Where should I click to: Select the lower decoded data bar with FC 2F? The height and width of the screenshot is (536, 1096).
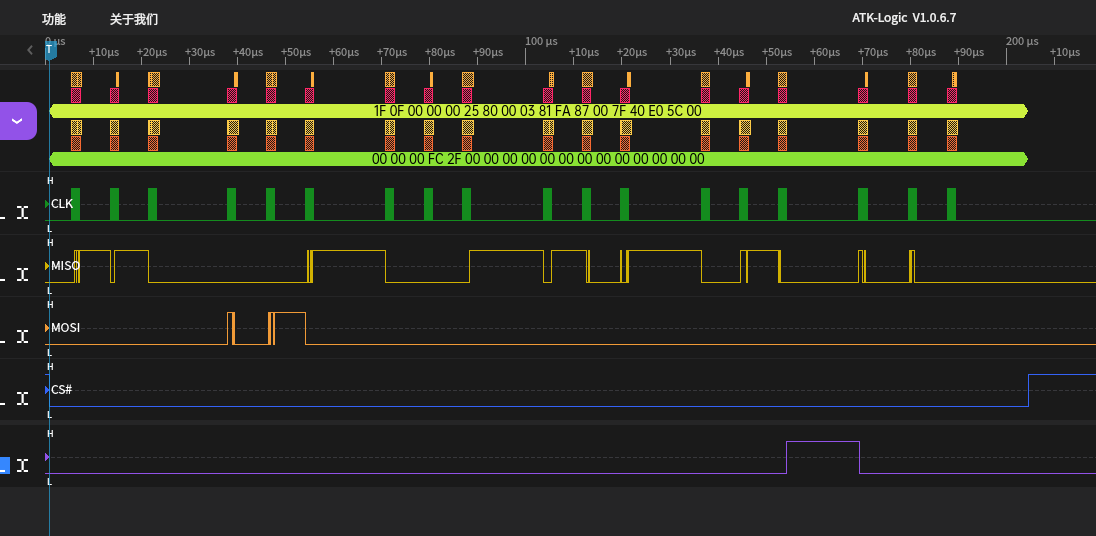click(538, 159)
